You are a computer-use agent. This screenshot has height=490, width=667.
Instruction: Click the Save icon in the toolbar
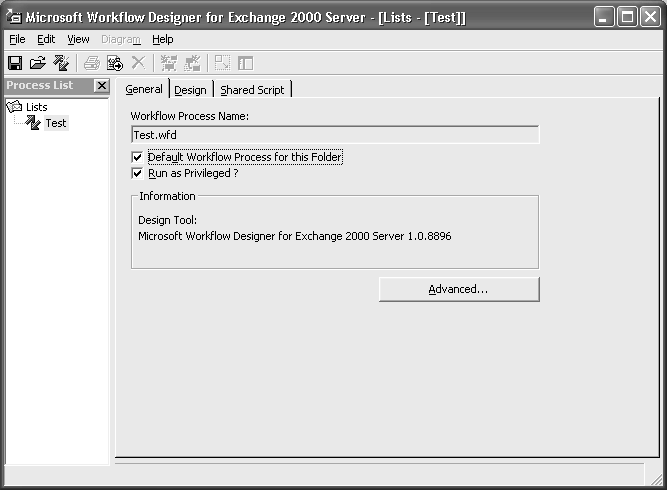(x=15, y=63)
